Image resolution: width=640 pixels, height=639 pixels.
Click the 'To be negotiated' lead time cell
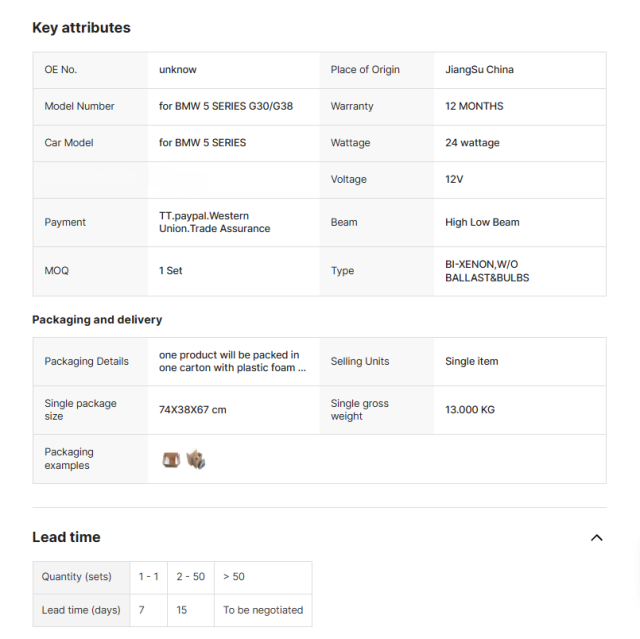(x=263, y=610)
